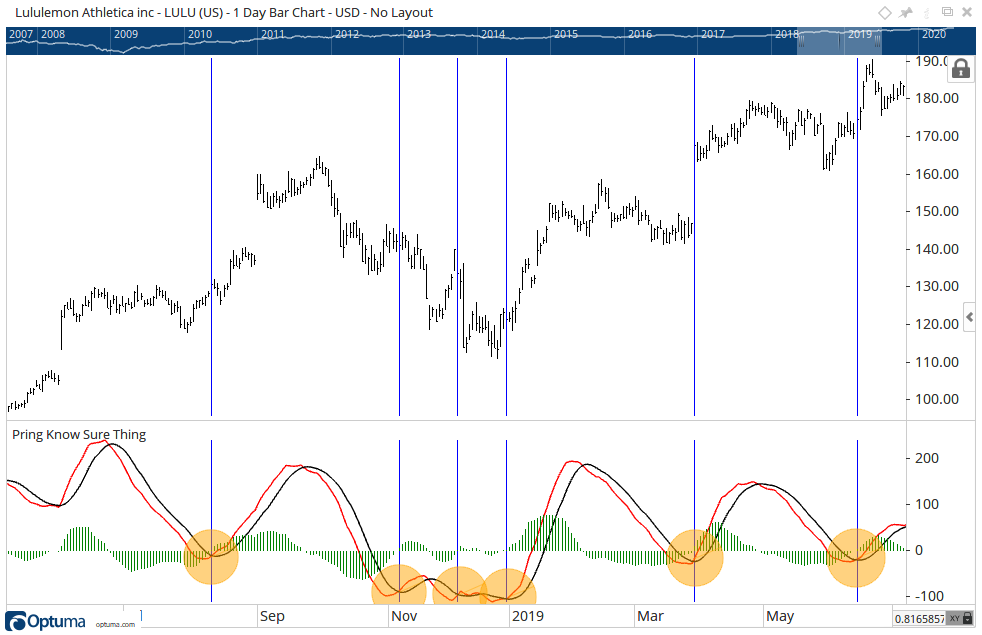Click the Pring Know Sure Thing label
982x635 pixels.
[79, 435]
